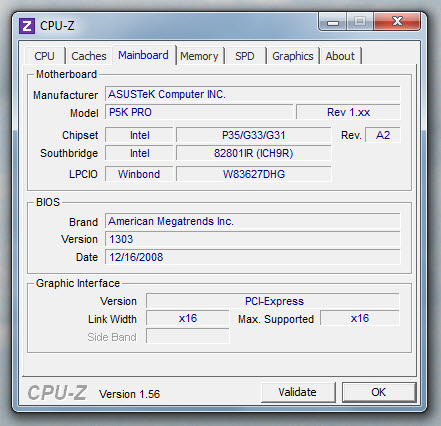441x426 pixels.
Task: Click the BIOS Date field 12/16/2008
Action: tap(253, 257)
